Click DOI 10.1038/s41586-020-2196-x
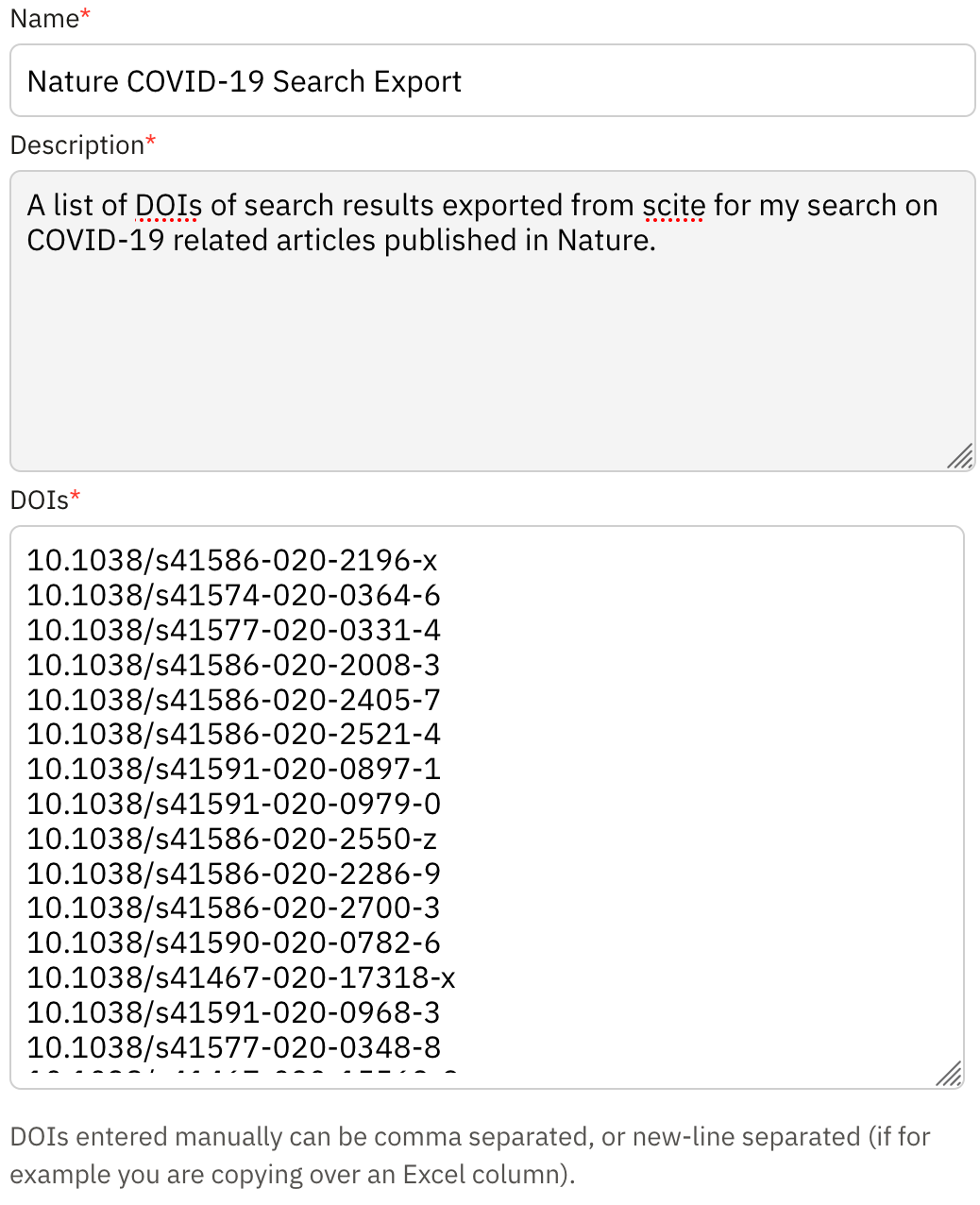The width and height of the screenshot is (980, 1205). click(x=233, y=560)
